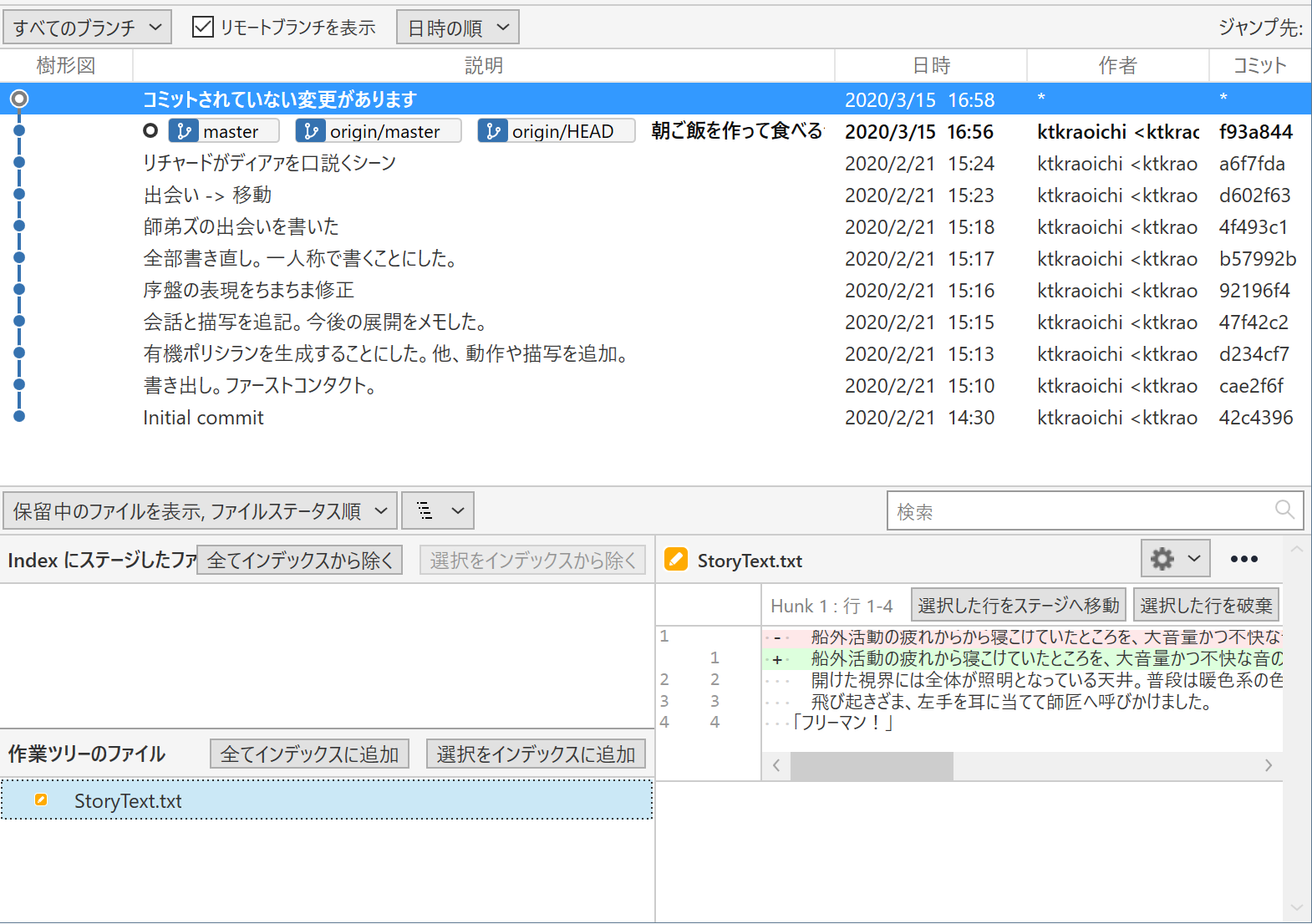1312x924 pixels.
Task: Click commit hash a6f7fda
Action: pos(1252,163)
